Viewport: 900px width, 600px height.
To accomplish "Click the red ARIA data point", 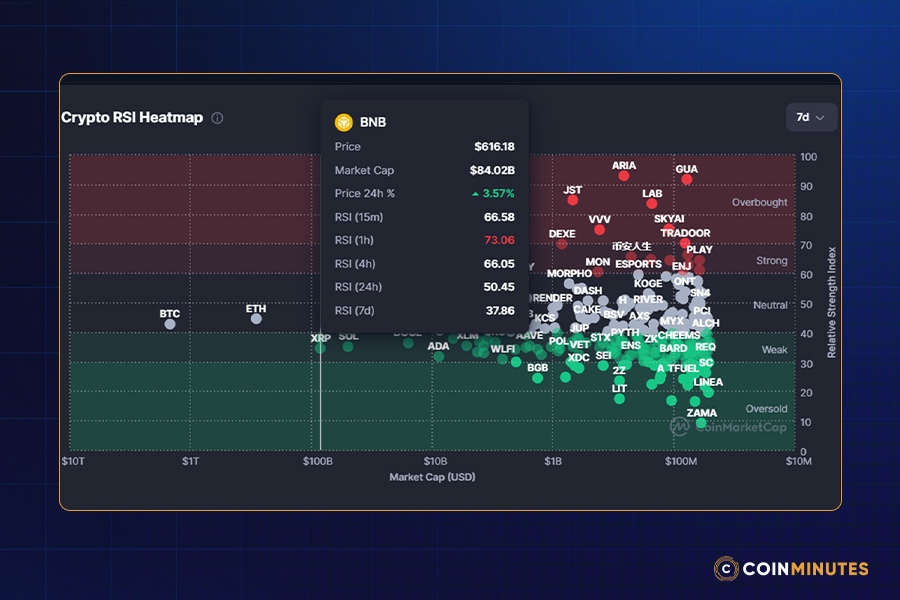I will click(624, 176).
